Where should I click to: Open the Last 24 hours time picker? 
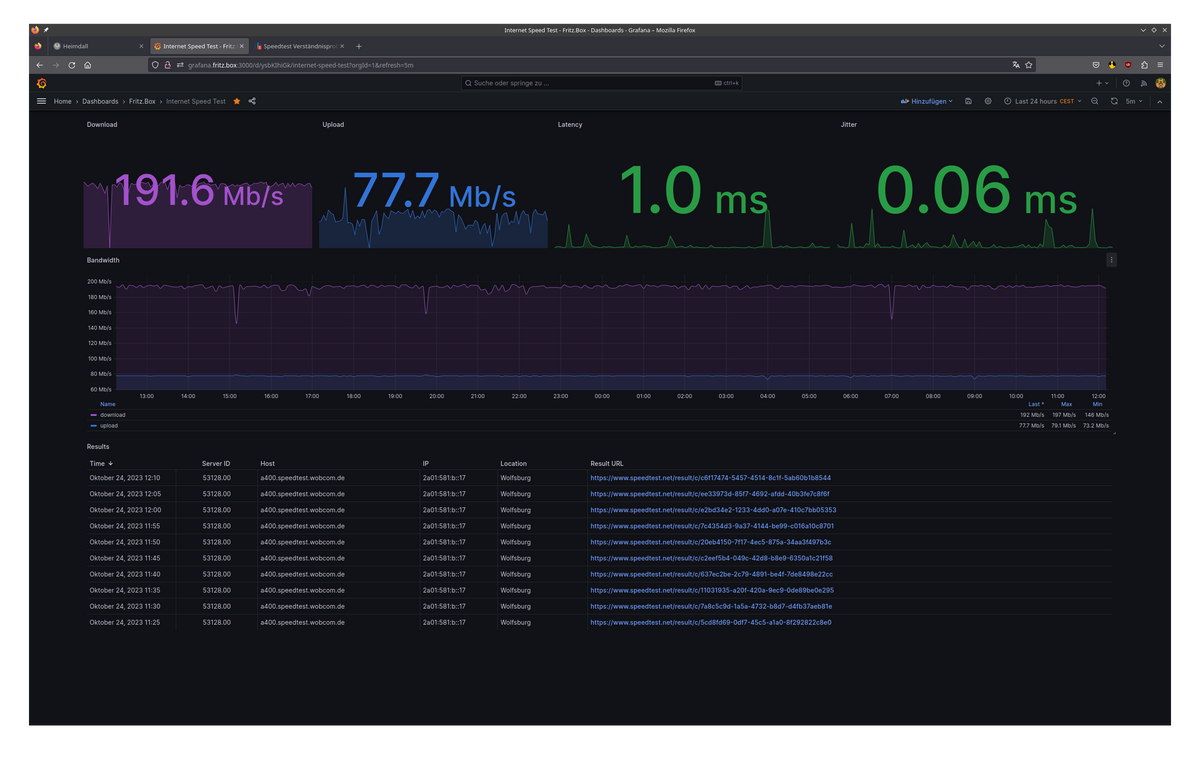pyautogui.click(x=1044, y=101)
